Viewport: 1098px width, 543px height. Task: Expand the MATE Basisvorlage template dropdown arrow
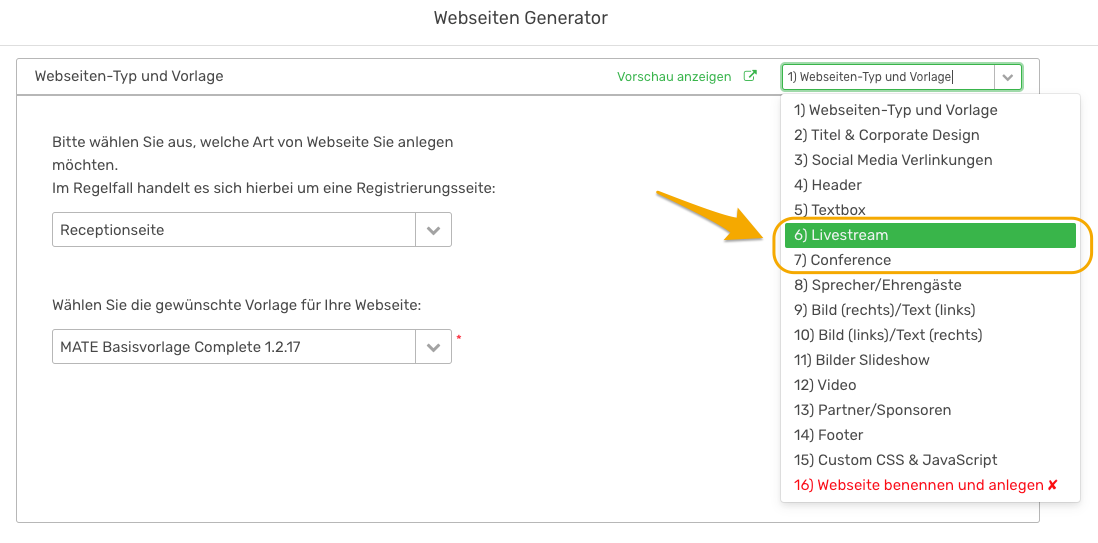[x=433, y=347]
